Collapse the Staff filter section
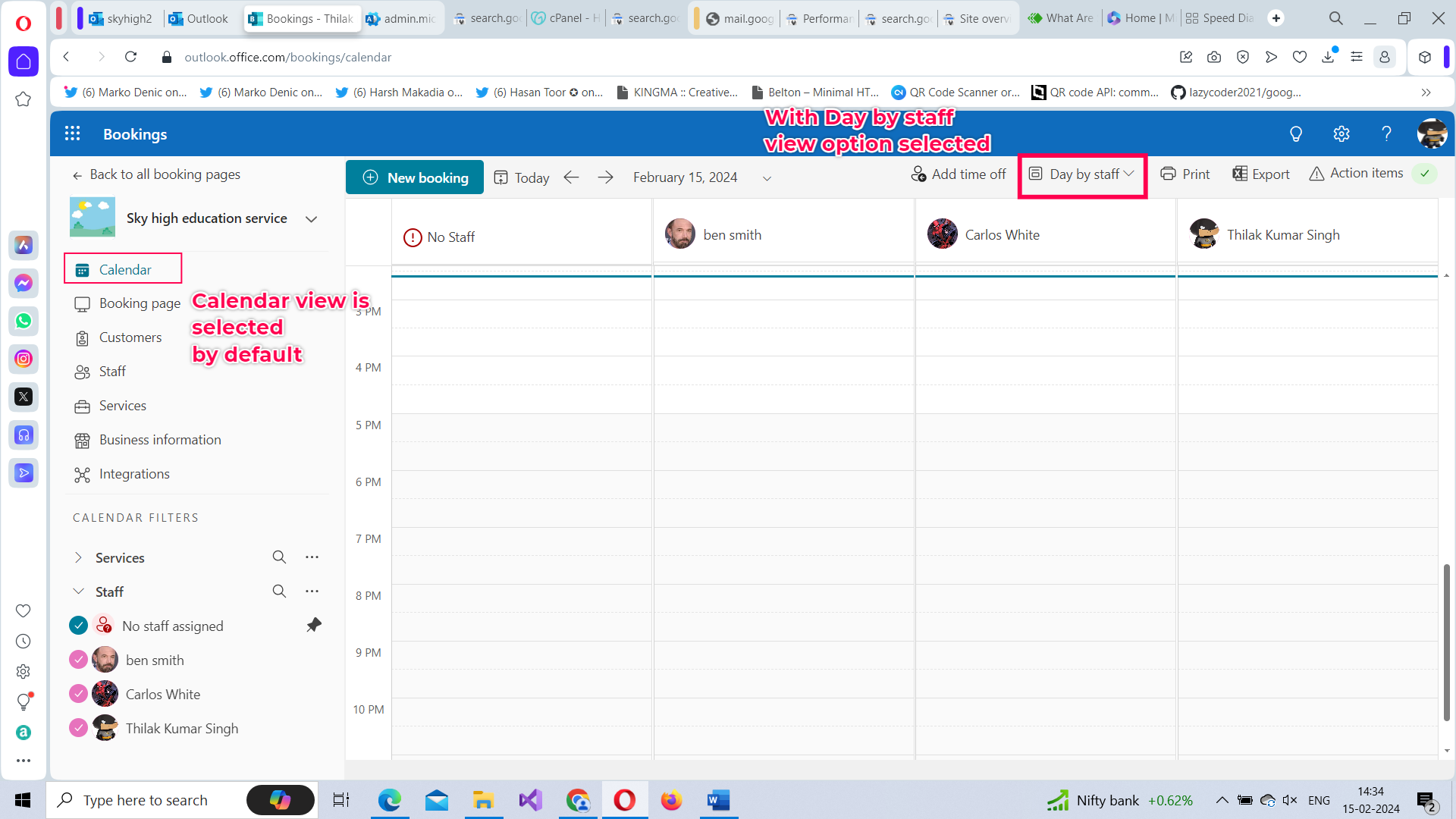1456x819 pixels. pyautogui.click(x=79, y=591)
